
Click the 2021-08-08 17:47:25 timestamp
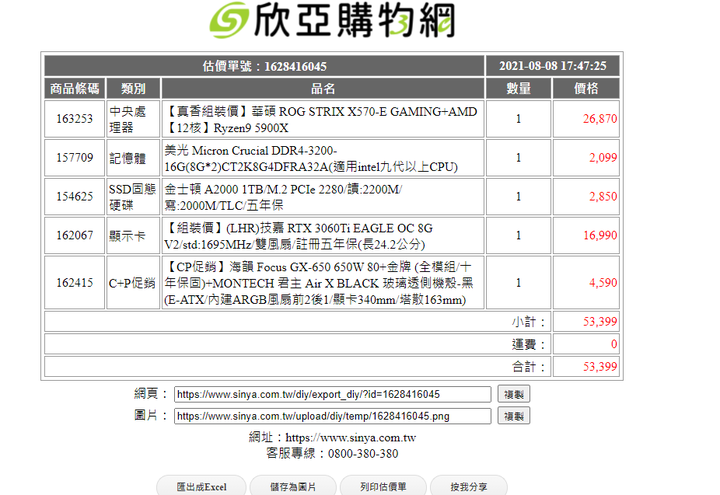coord(553,66)
